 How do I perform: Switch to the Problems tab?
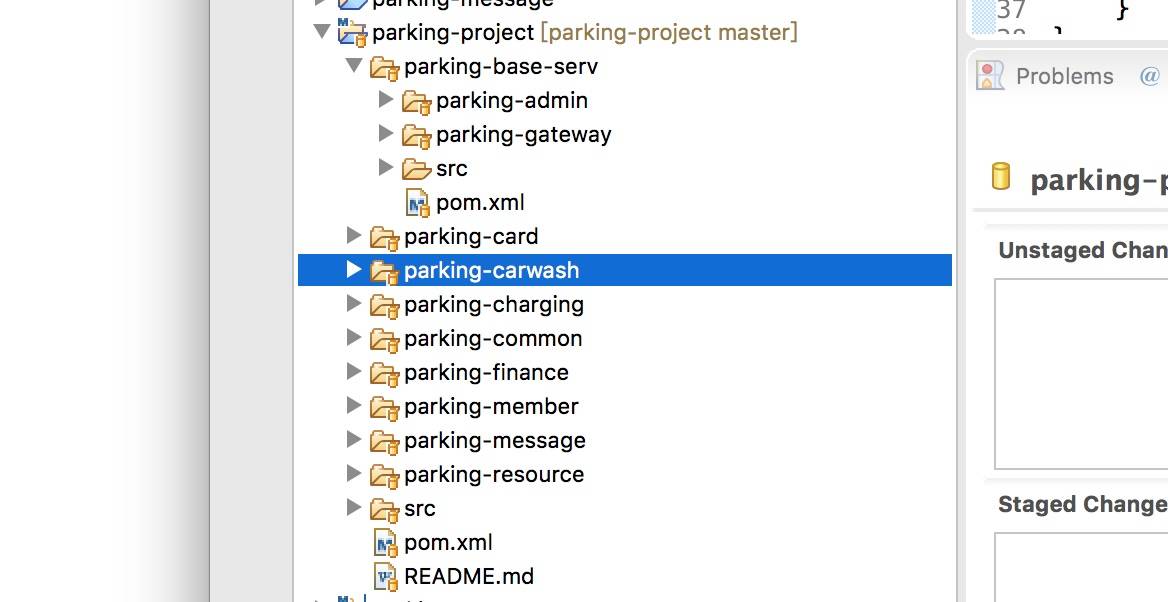tap(1064, 77)
